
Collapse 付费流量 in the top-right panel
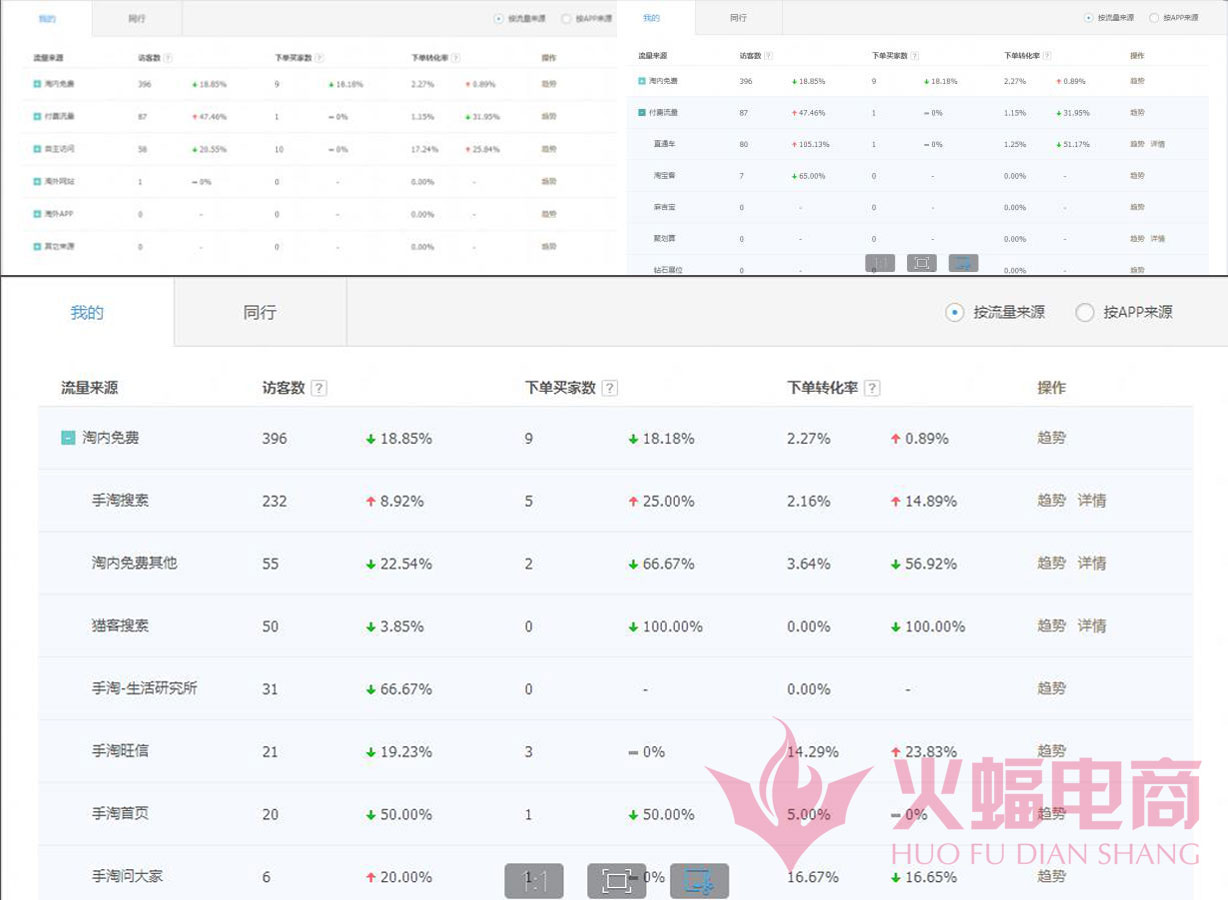pos(642,113)
